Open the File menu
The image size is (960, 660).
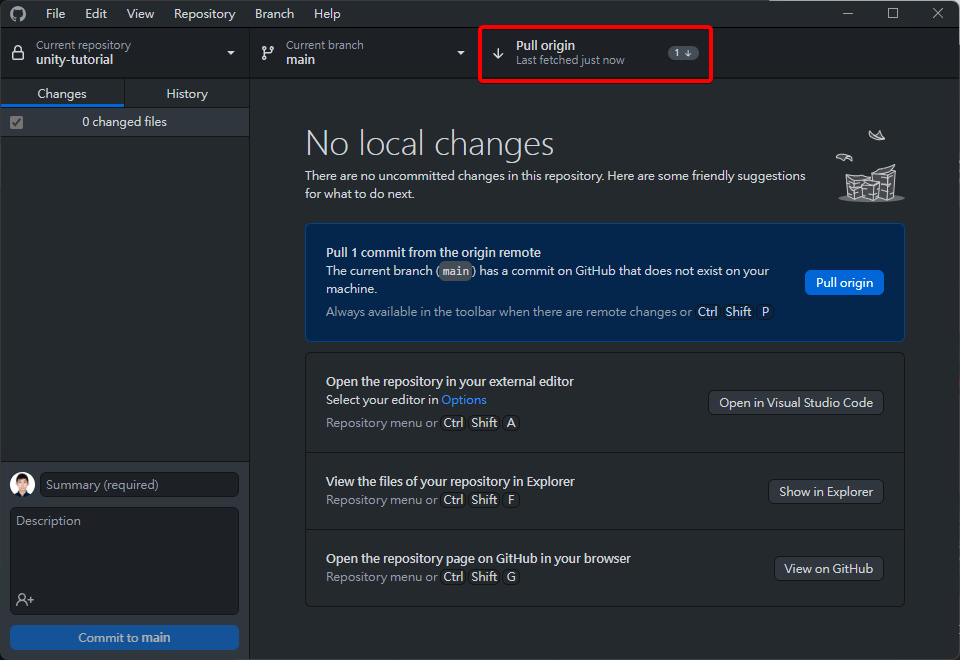click(x=56, y=13)
